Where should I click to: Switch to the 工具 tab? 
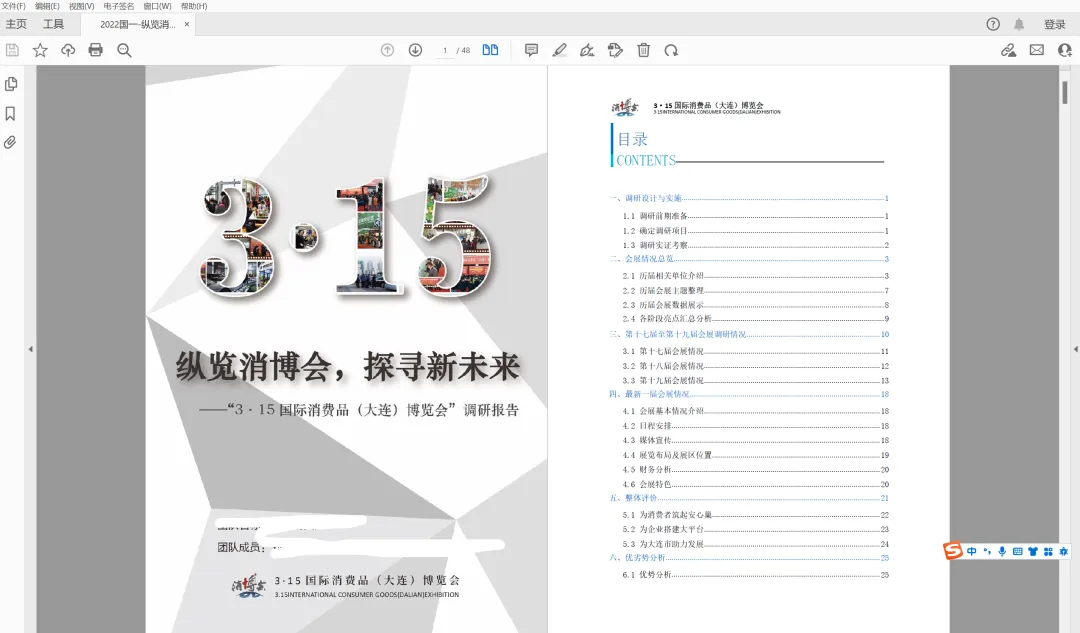[x=53, y=24]
